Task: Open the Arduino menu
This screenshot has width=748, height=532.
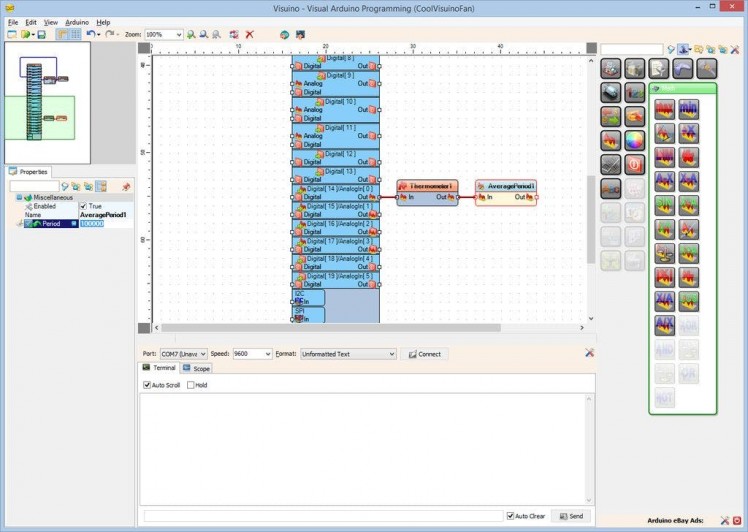Action: coord(77,21)
